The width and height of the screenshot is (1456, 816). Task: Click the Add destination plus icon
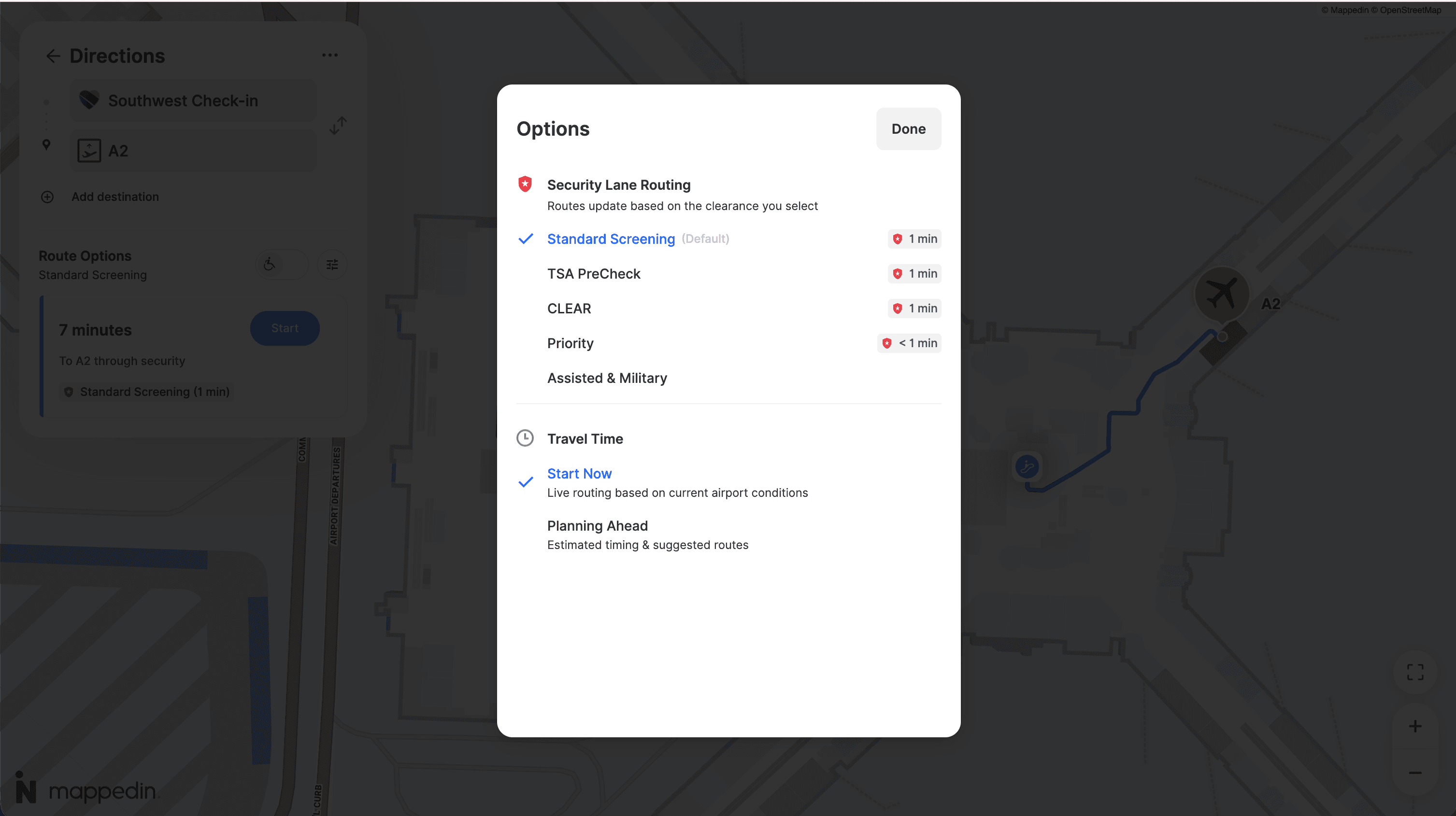point(47,197)
